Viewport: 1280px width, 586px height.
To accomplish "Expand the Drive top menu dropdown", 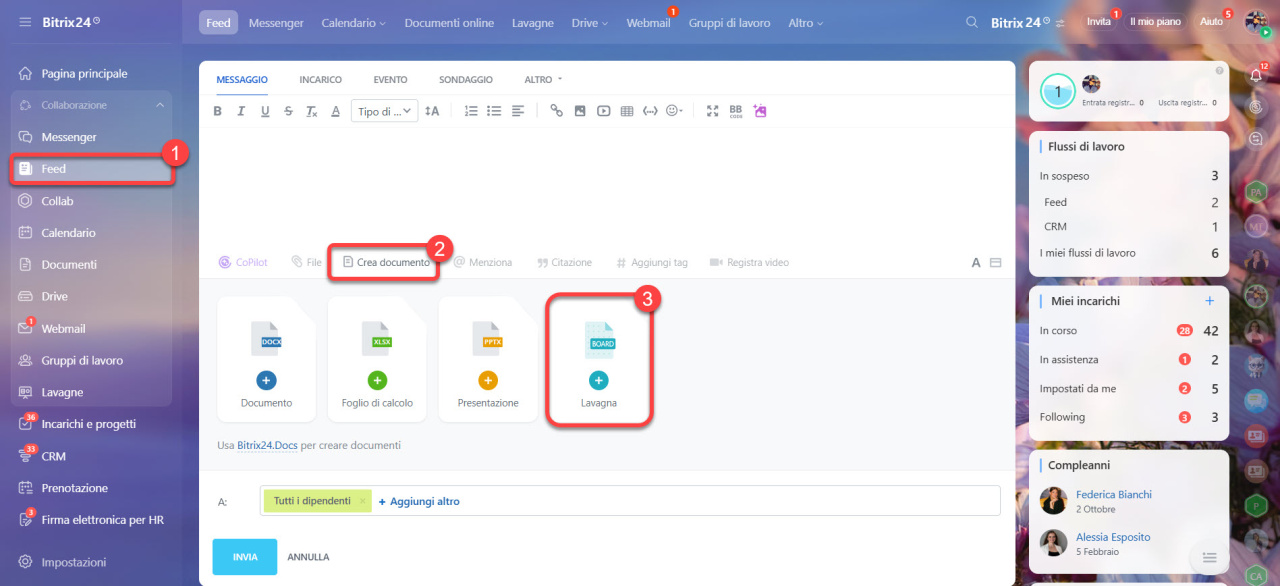I will point(590,23).
